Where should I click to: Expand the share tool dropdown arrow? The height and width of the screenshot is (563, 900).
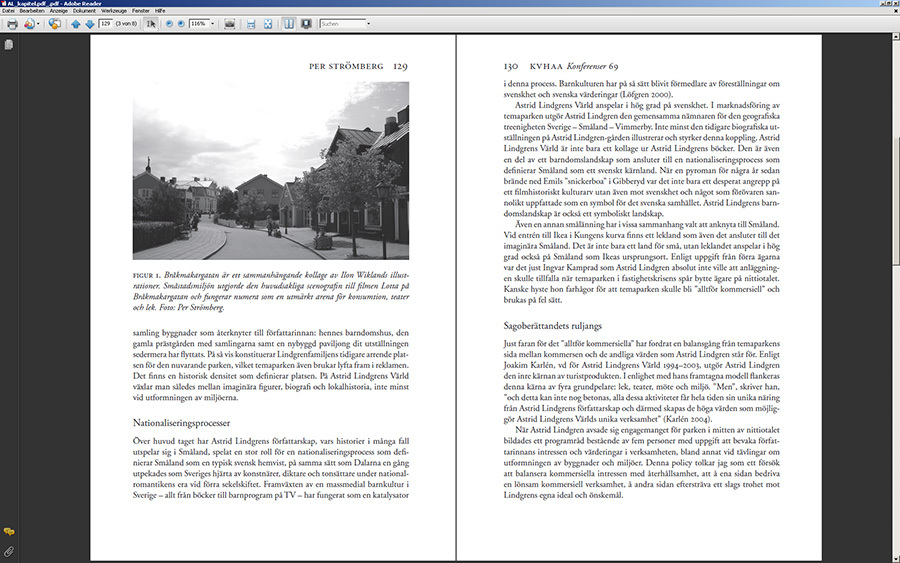click(38, 24)
